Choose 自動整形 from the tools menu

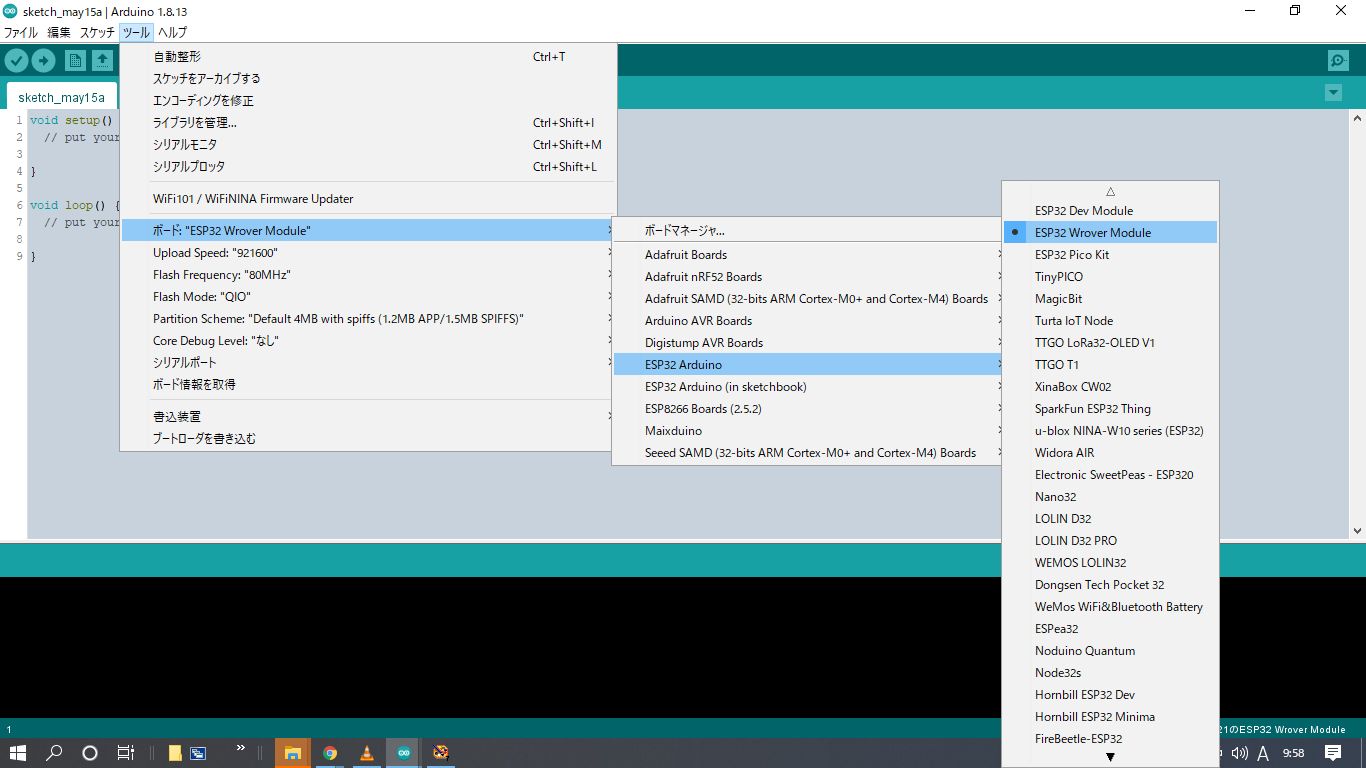[x=368, y=57]
